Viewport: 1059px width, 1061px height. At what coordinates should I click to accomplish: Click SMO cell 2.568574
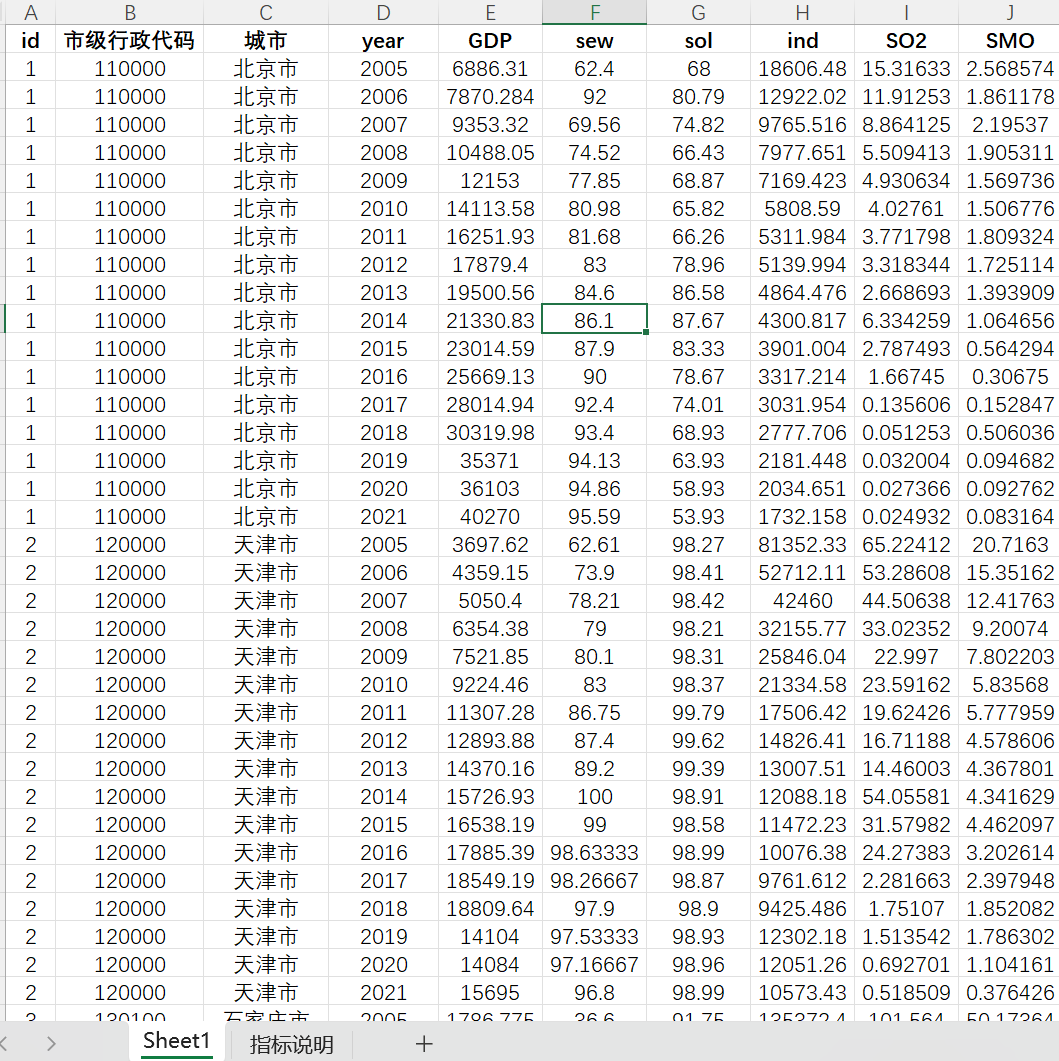(1009, 68)
